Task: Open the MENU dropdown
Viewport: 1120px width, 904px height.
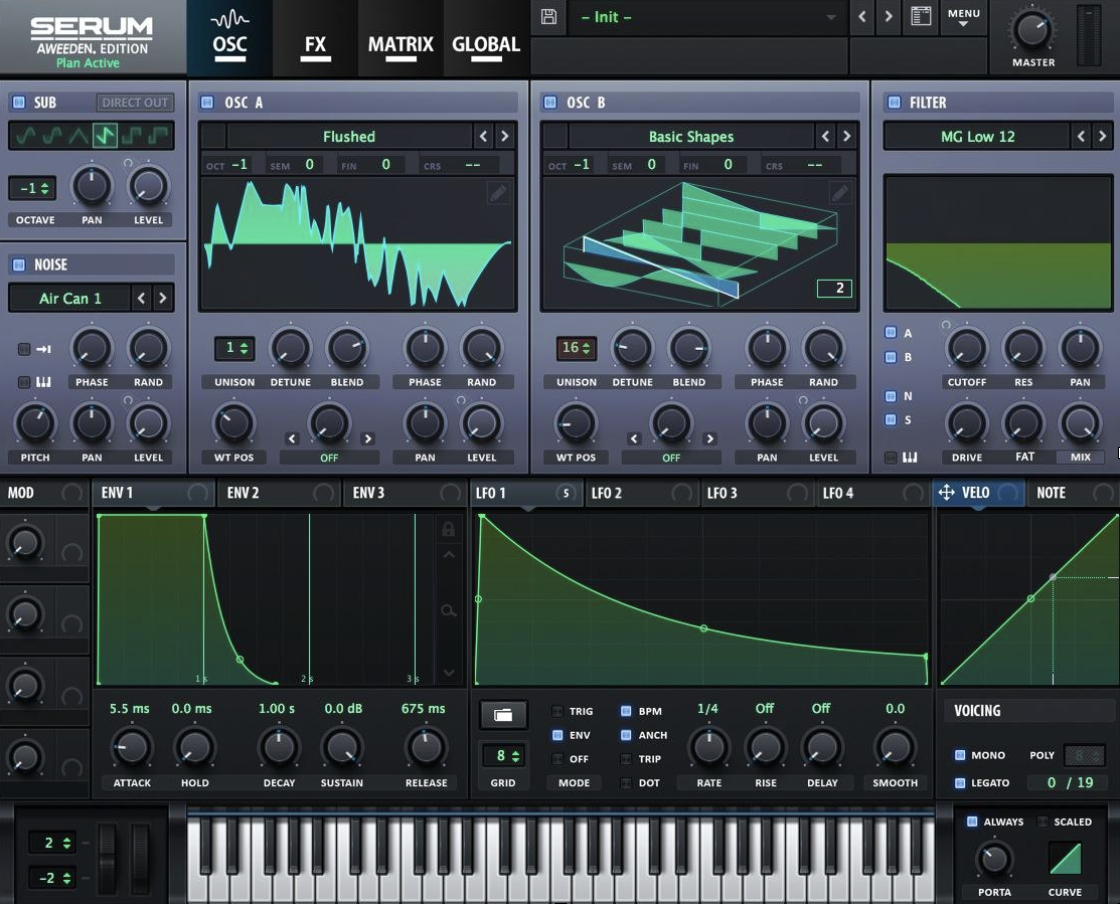Action: coord(964,17)
